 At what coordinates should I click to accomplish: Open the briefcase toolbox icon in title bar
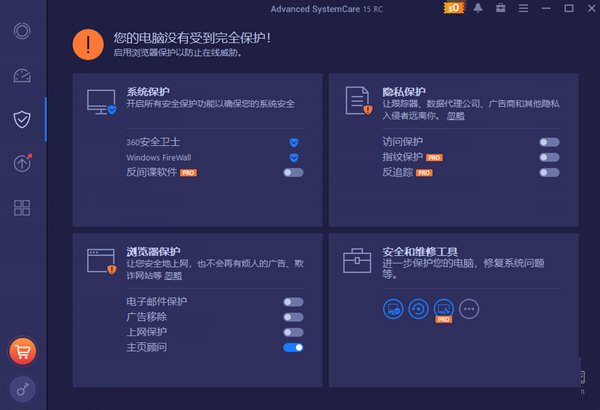click(x=500, y=9)
